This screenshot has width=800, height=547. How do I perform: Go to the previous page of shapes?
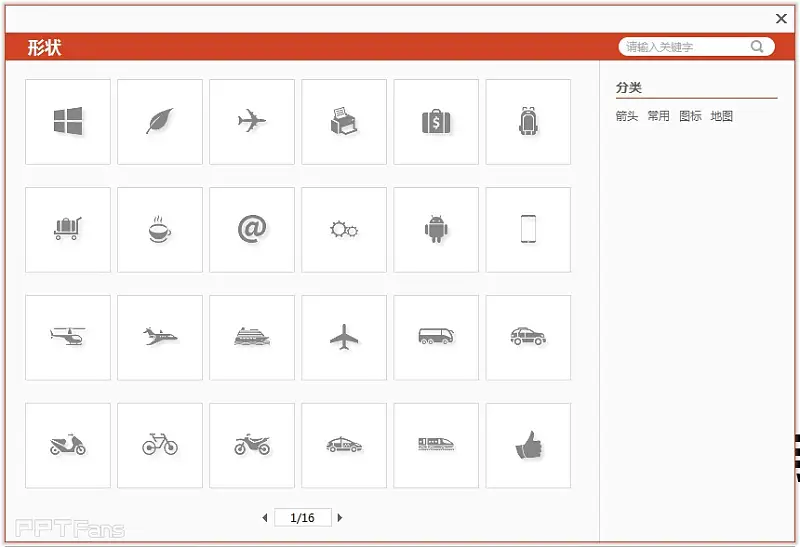pyautogui.click(x=265, y=518)
